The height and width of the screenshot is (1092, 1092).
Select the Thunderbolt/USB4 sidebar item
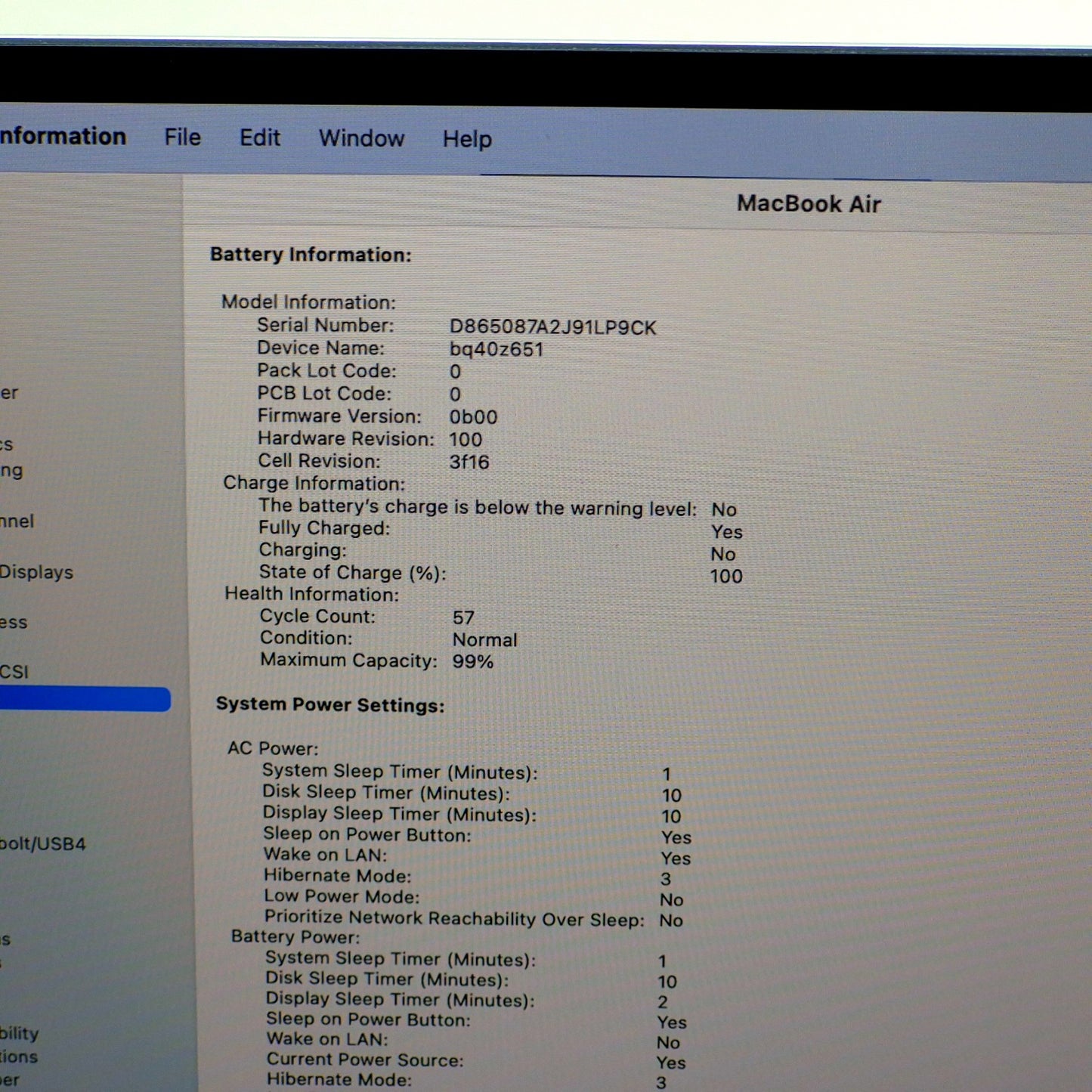(43, 843)
